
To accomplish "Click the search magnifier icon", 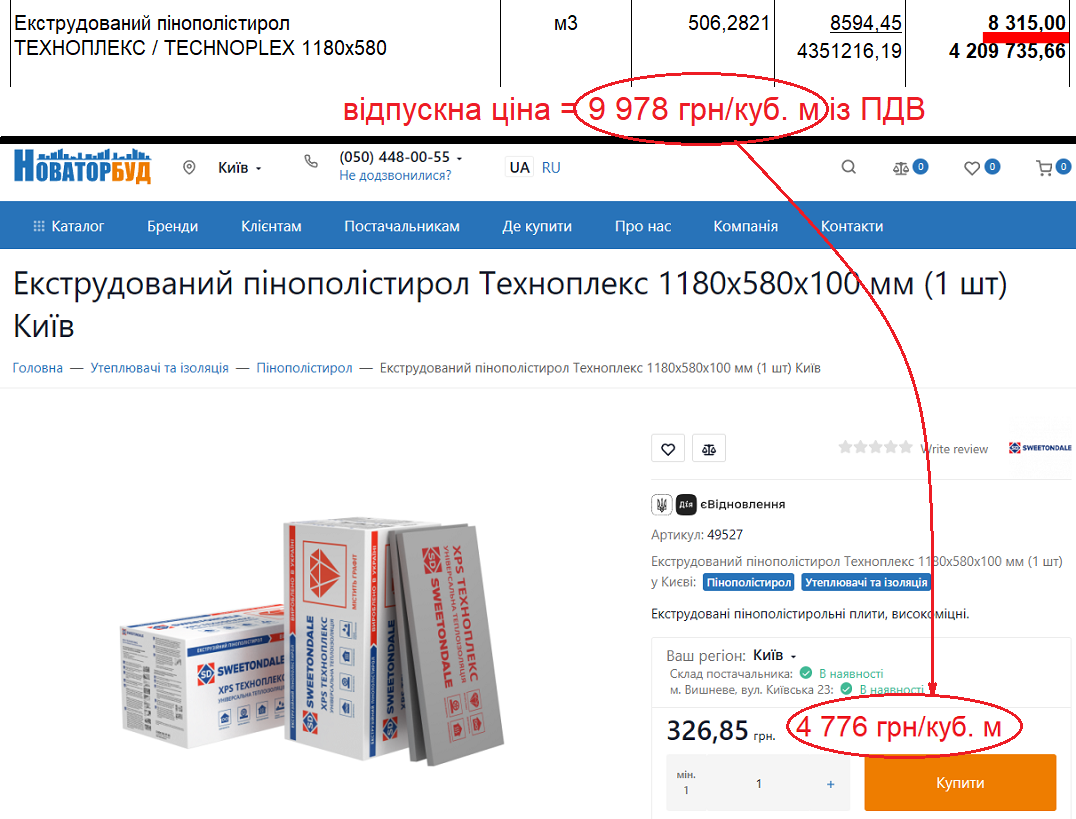I will coord(848,168).
